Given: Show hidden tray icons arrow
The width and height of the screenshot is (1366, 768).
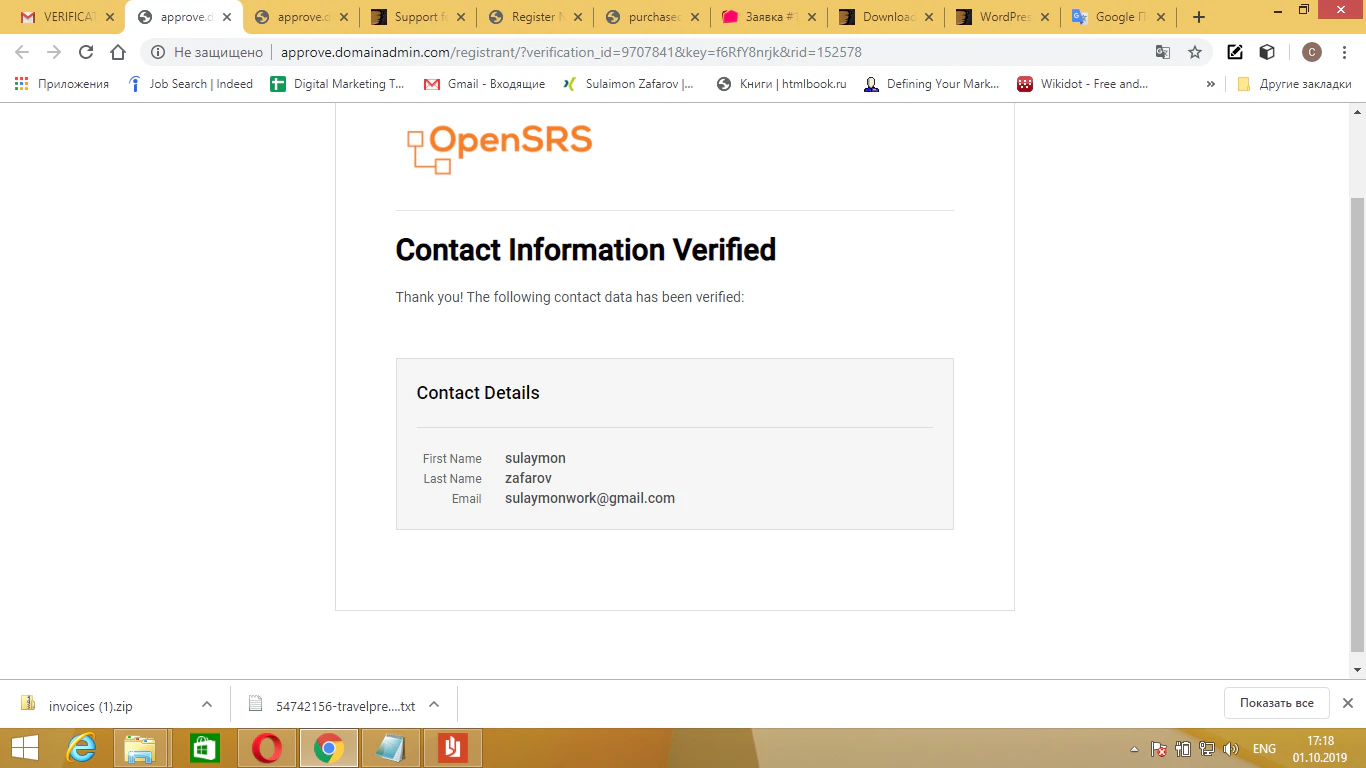Looking at the screenshot, I should (x=1134, y=749).
